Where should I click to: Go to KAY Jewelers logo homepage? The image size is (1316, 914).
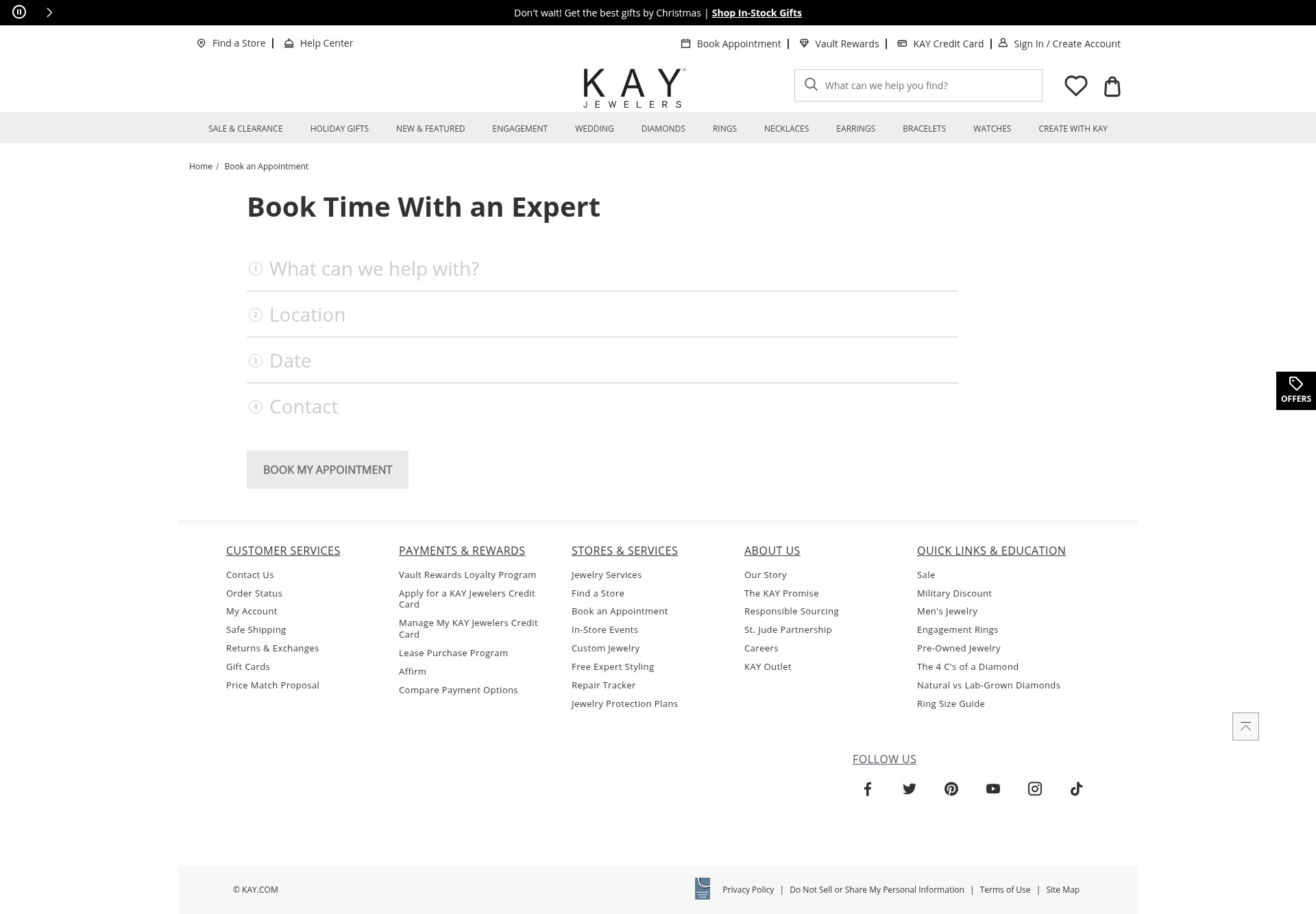[634, 88]
